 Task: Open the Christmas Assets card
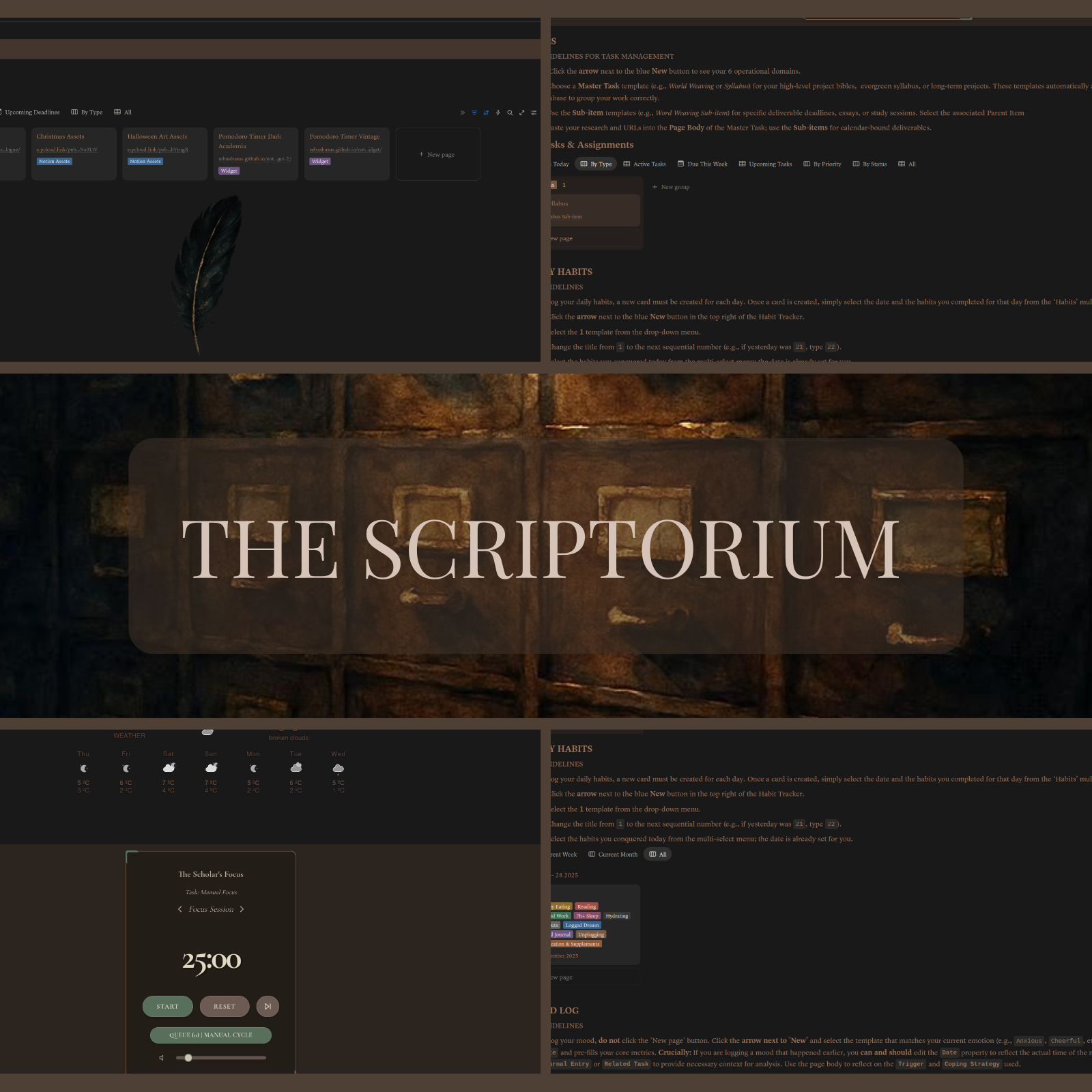(74, 154)
